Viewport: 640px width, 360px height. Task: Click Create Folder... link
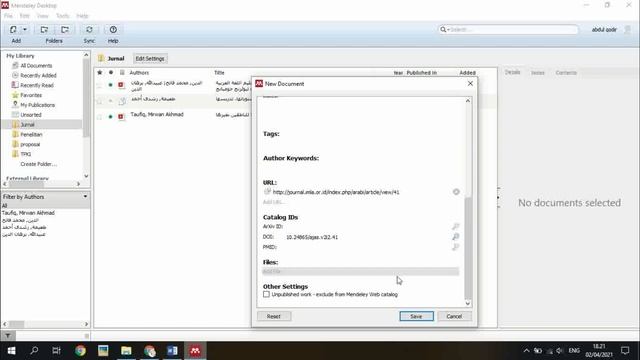38,164
